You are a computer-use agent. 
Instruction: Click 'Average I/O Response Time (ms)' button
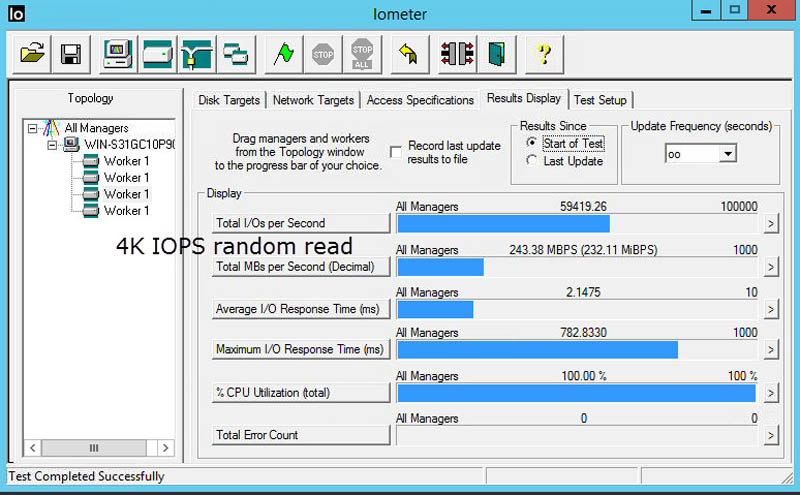tap(301, 309)
